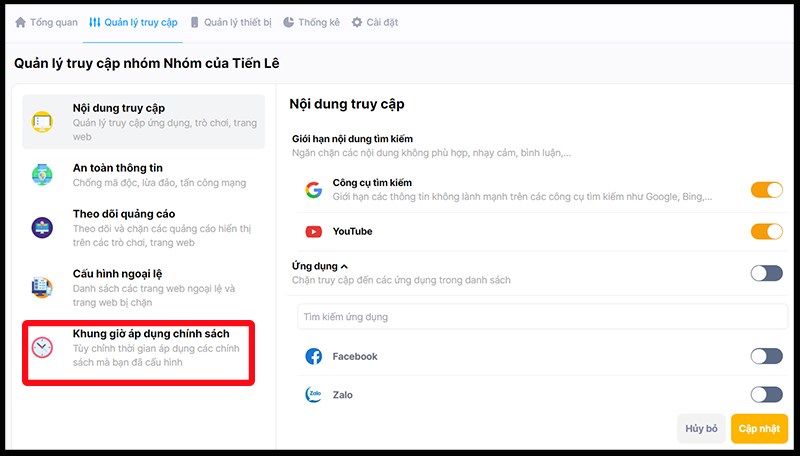Enable the Ứng dụng blocking toggle
The height and width of the screenshot is (456, 800).
pyautogui.click(x=766, y=273)
